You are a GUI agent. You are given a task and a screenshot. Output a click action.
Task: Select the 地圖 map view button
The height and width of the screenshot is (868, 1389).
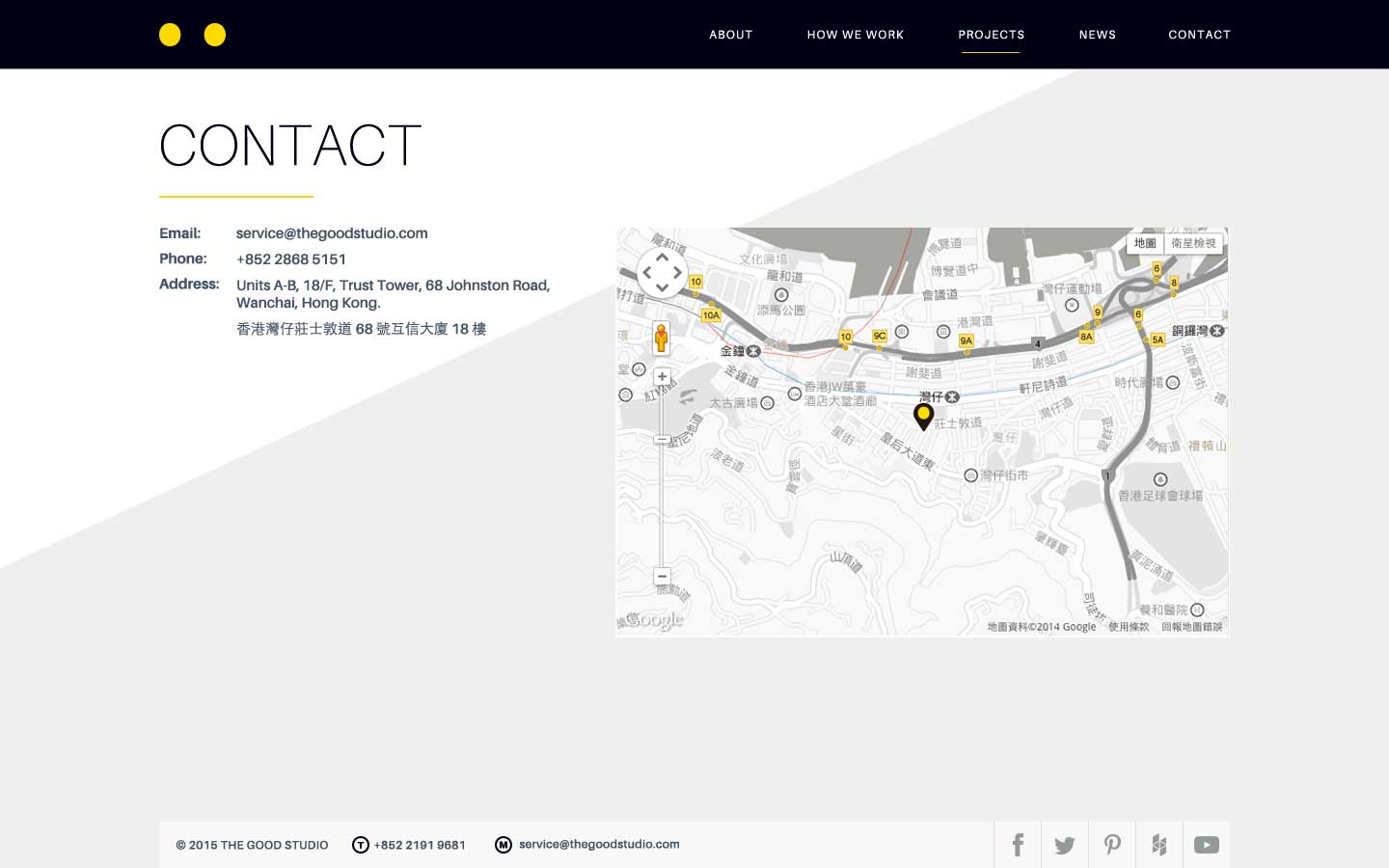(1145, 244)
